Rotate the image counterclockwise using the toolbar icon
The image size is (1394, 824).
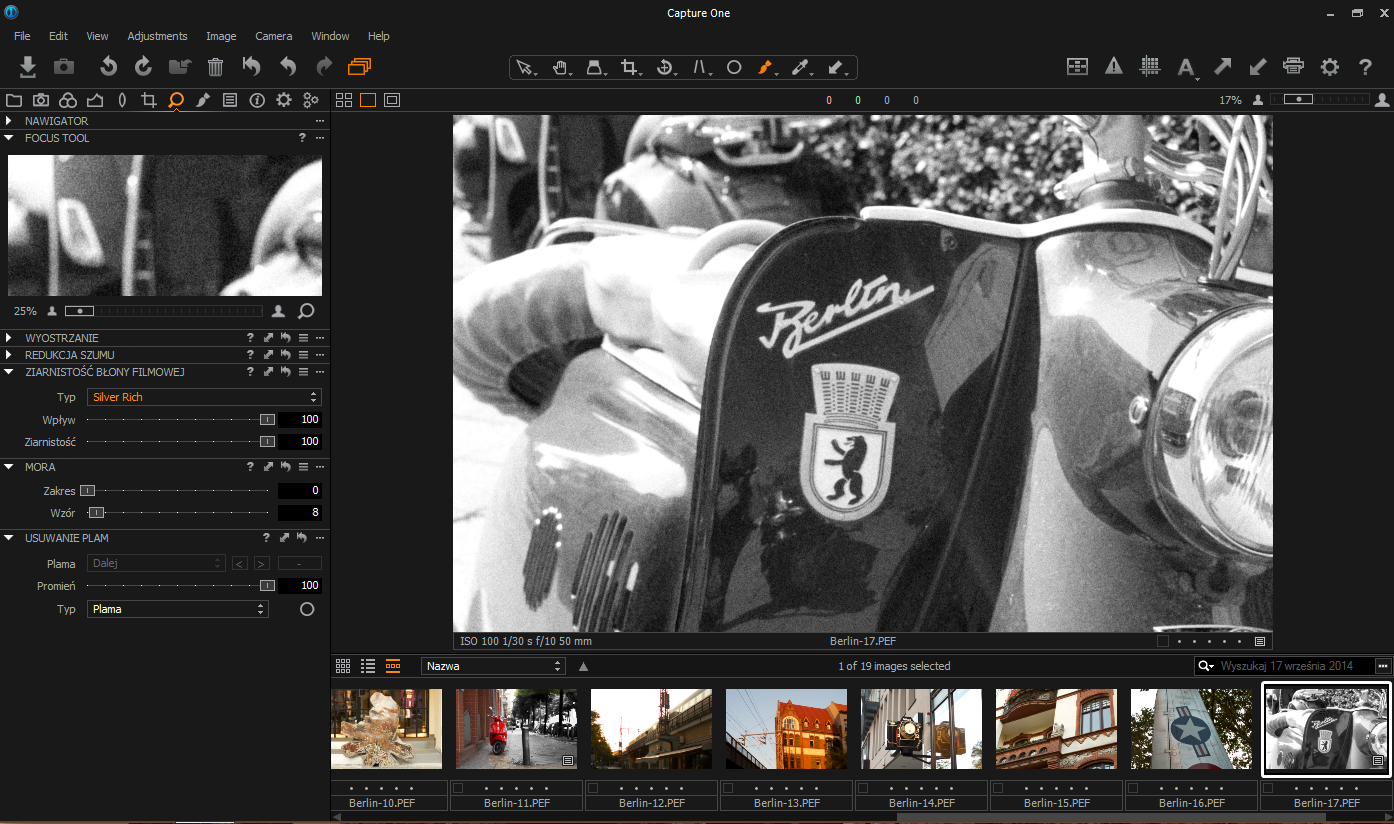coord(108,67)
